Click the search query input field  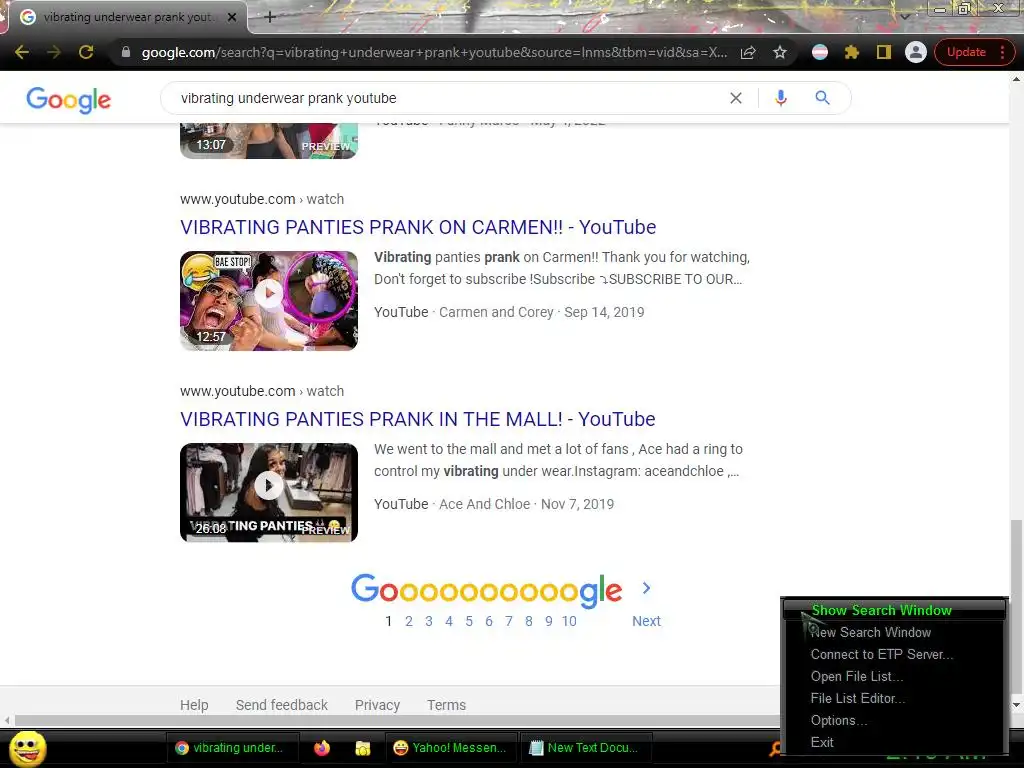tap(444, 98)
